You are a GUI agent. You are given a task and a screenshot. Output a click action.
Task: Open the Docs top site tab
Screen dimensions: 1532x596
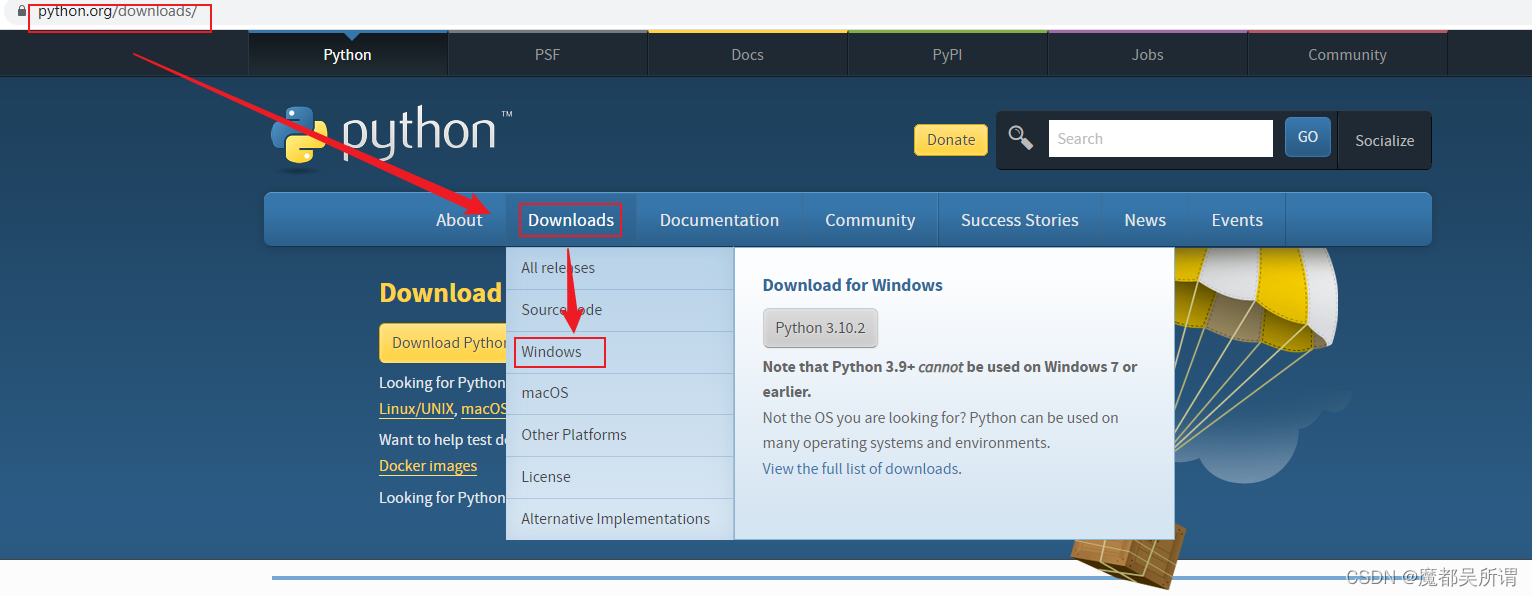(748, 54)
